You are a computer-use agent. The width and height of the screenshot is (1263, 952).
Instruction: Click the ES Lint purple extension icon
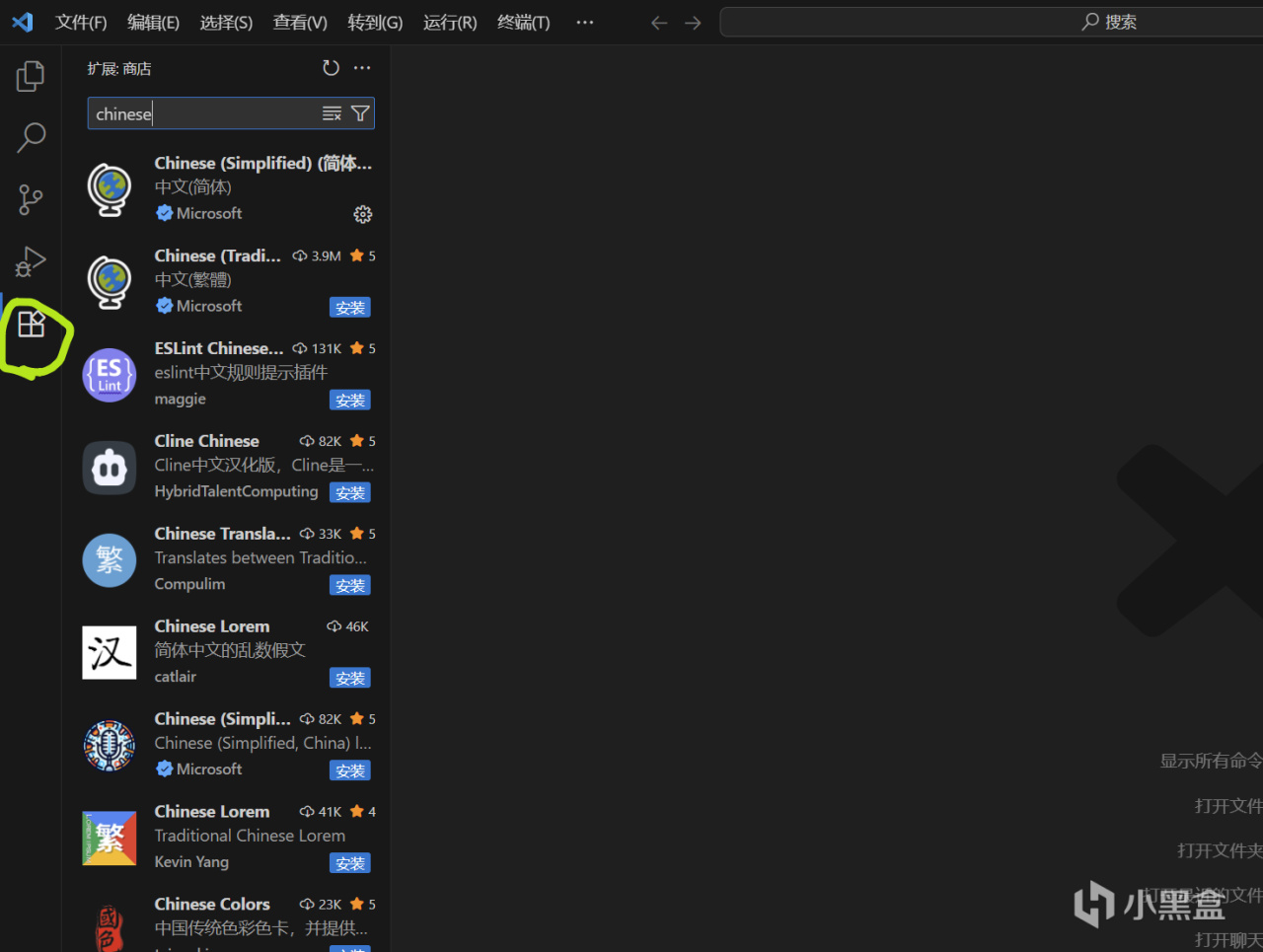point(110,375)
